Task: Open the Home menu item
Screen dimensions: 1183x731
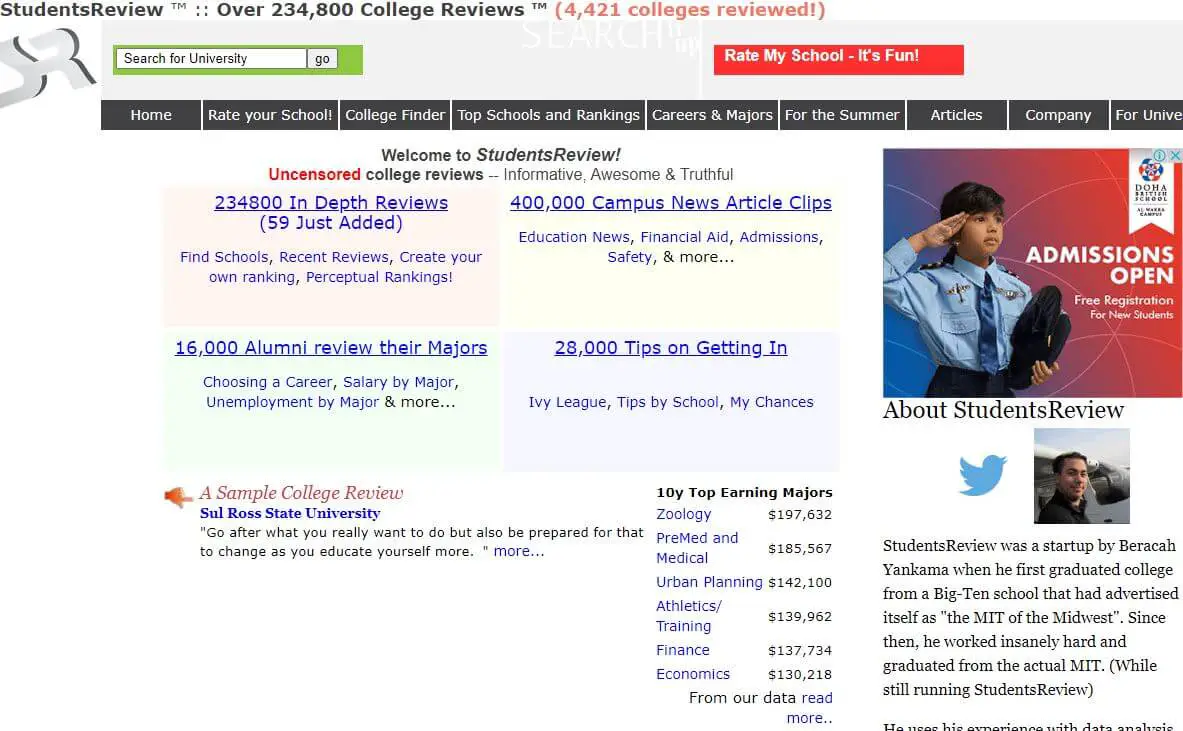Action: coord(151,115)
